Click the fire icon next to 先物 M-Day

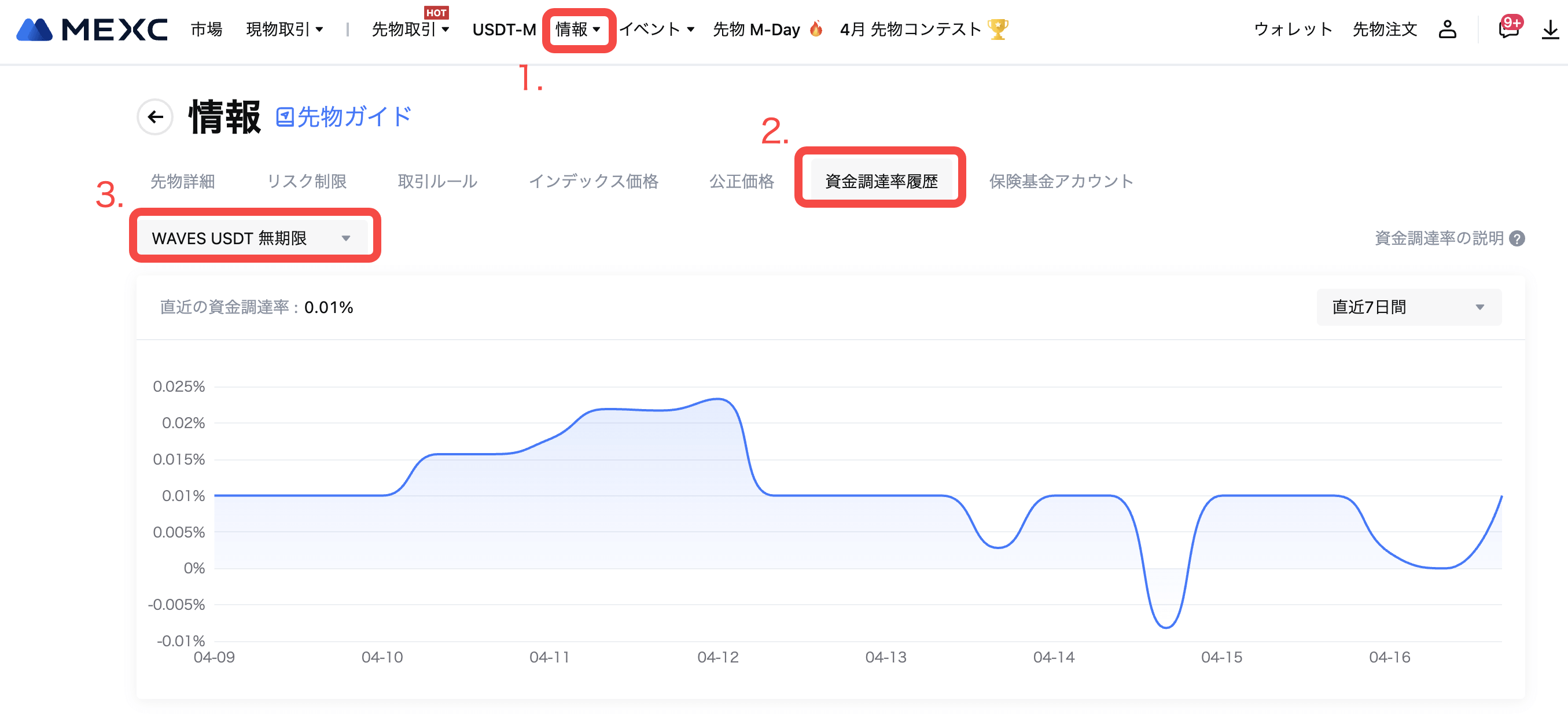[x=816, y=28]
